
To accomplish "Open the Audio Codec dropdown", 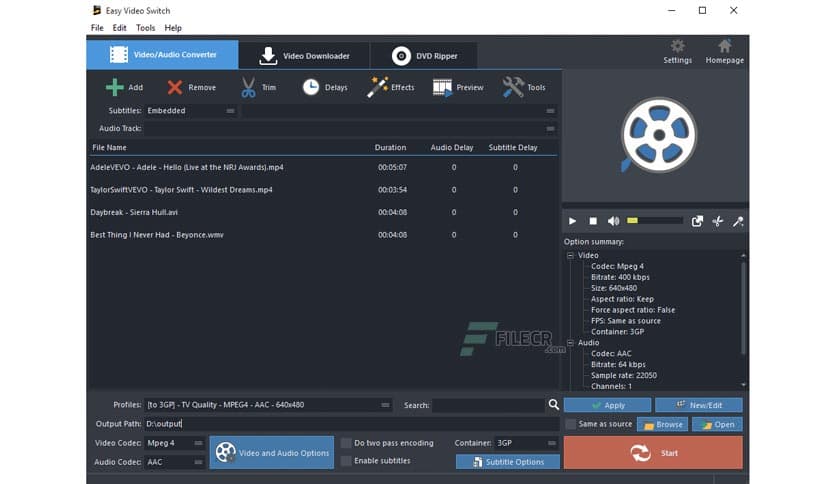I will (x=174, y=462).
